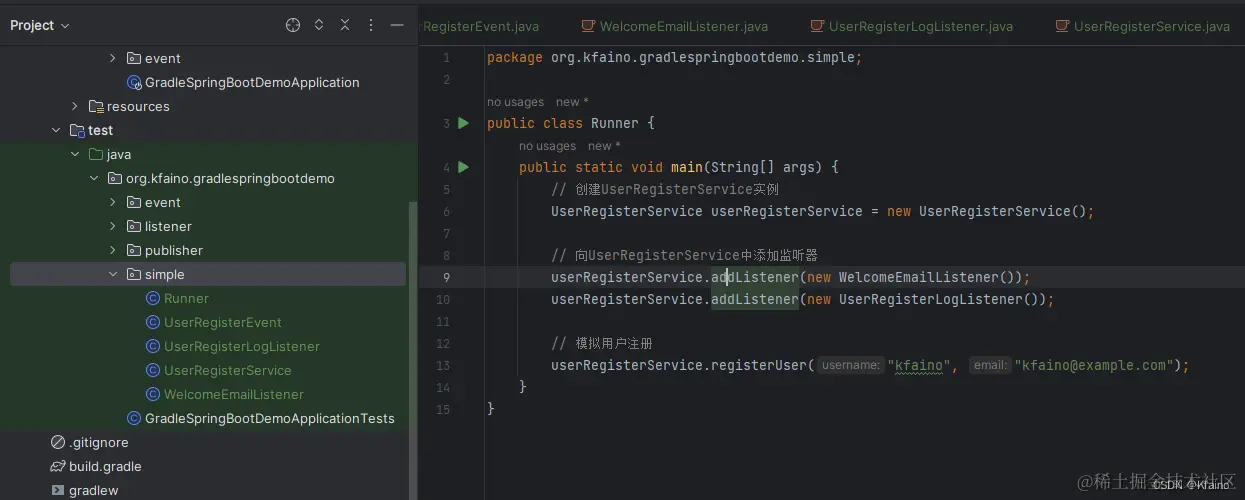1245x500 pixels.
Task: Click 'no usages' hint above main method
Action: tap(547, 146)
